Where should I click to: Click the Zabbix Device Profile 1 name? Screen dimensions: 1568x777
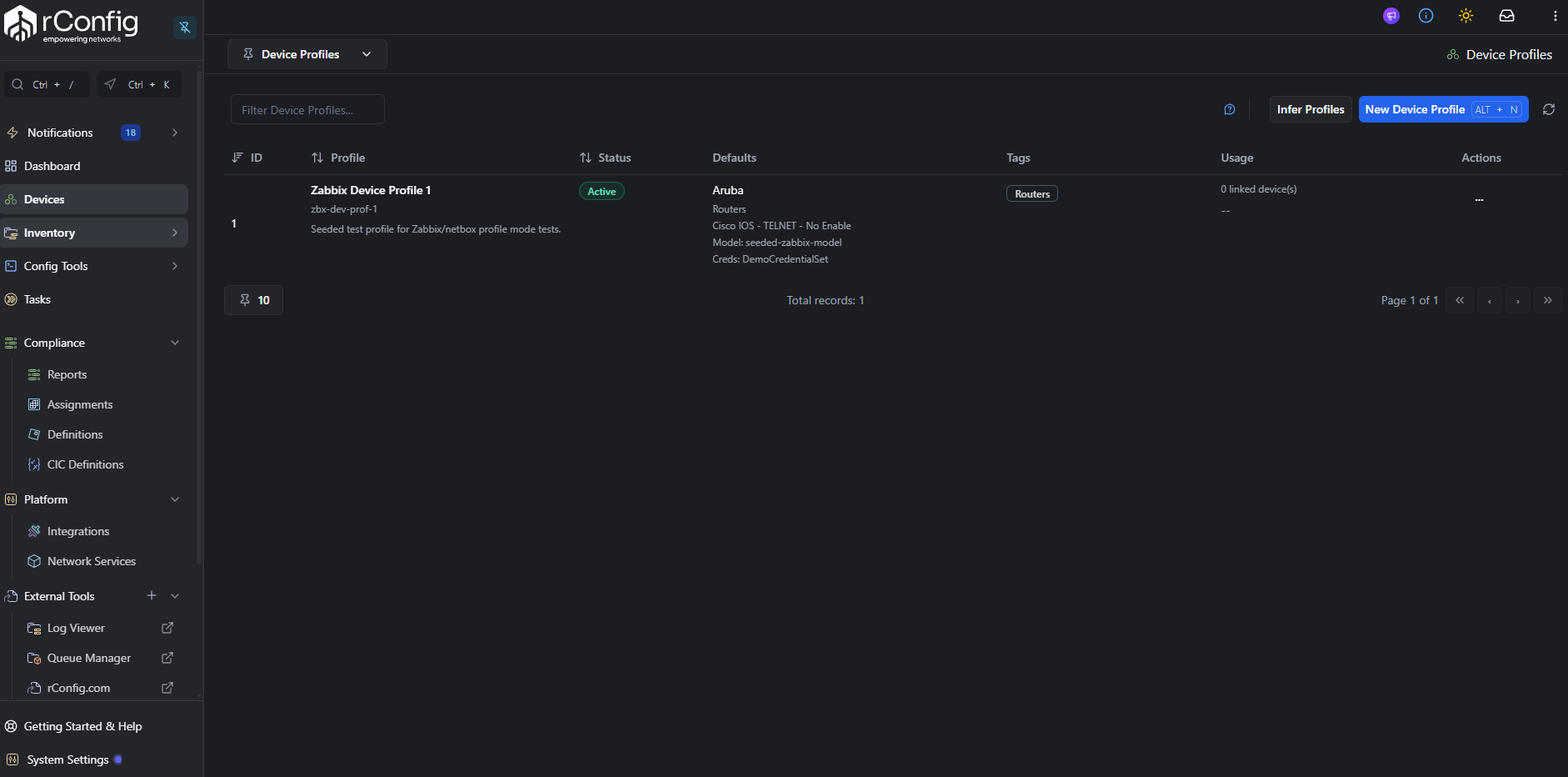point(371,190)
